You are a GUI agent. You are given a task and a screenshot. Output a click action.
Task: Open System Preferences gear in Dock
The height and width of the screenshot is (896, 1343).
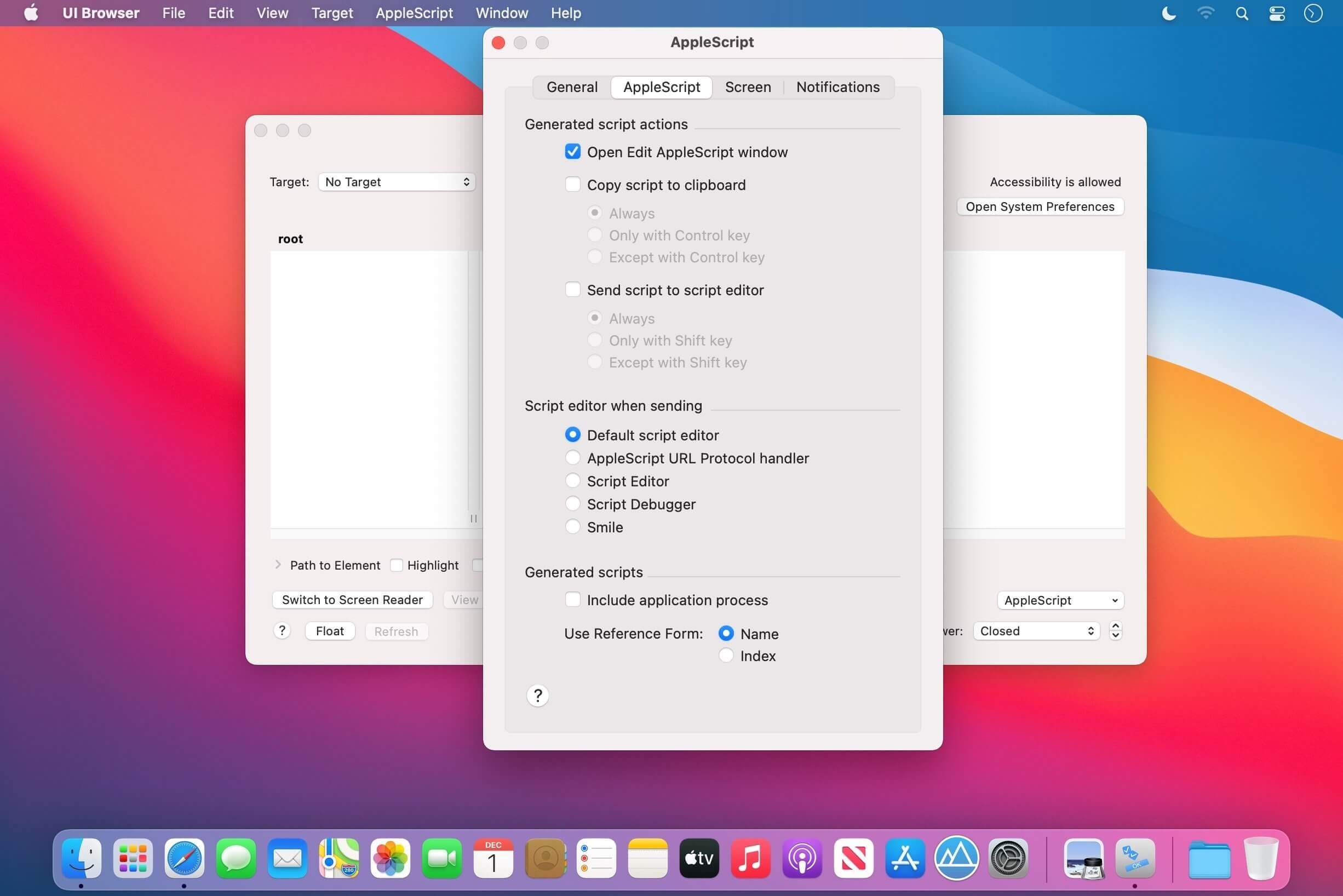(1008, 858)
